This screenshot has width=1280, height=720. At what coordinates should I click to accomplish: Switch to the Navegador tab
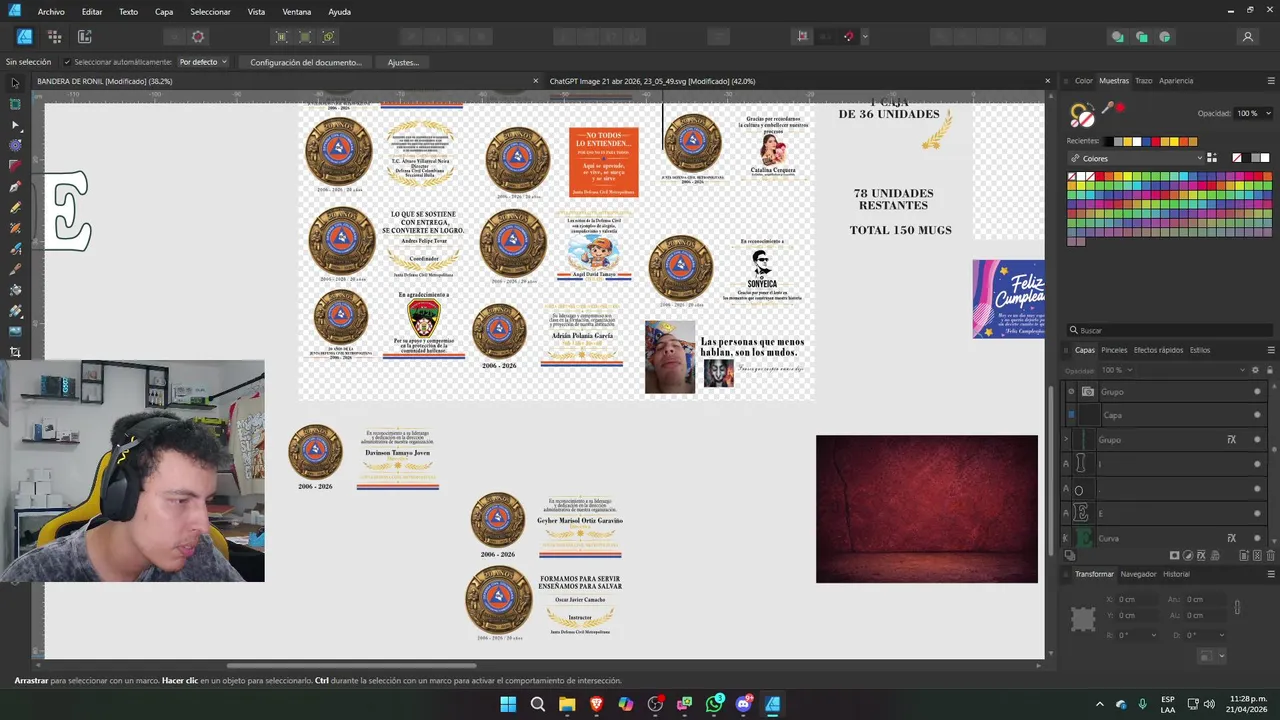1138,574
